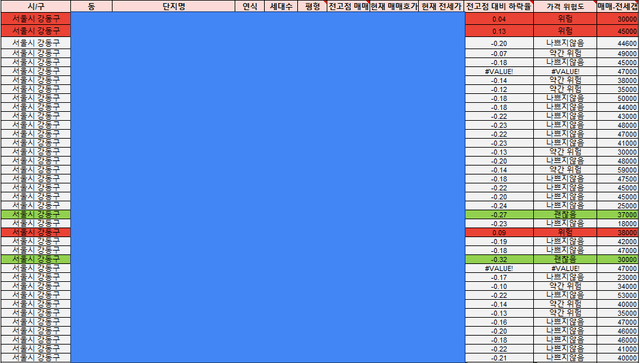640x363 pixels.
Task: Click the cell with value 18000
Action: coord(618,224)
